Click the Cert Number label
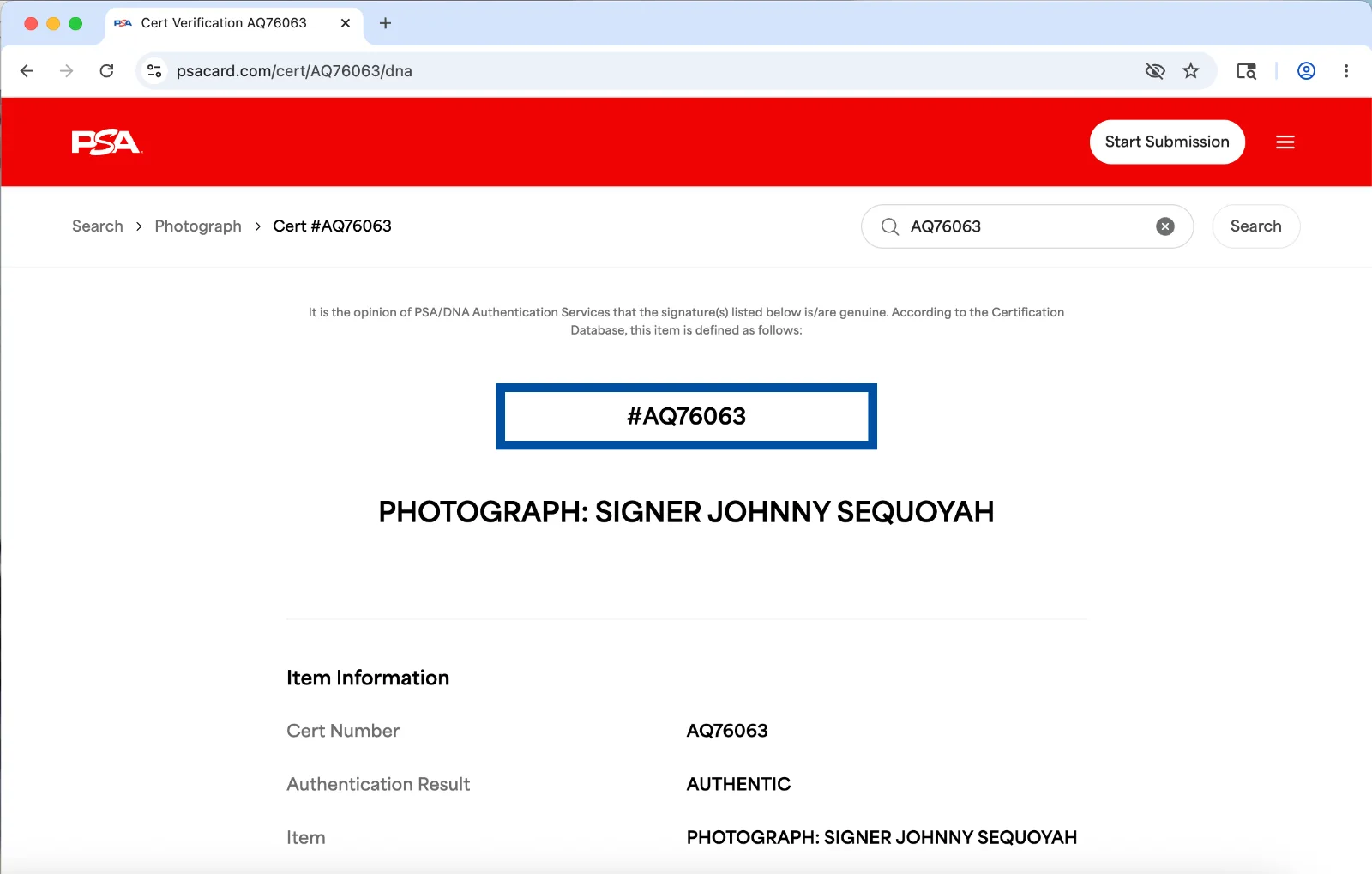 pos(343,731)
